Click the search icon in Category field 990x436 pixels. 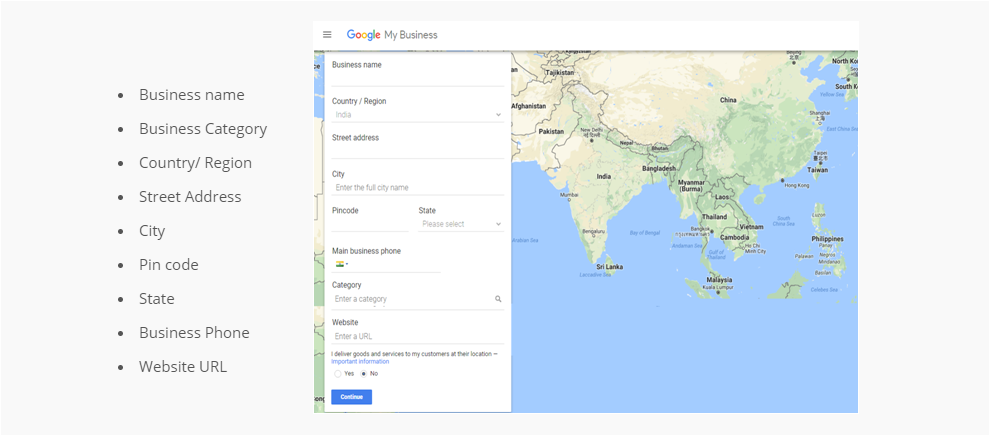(498, 299)
